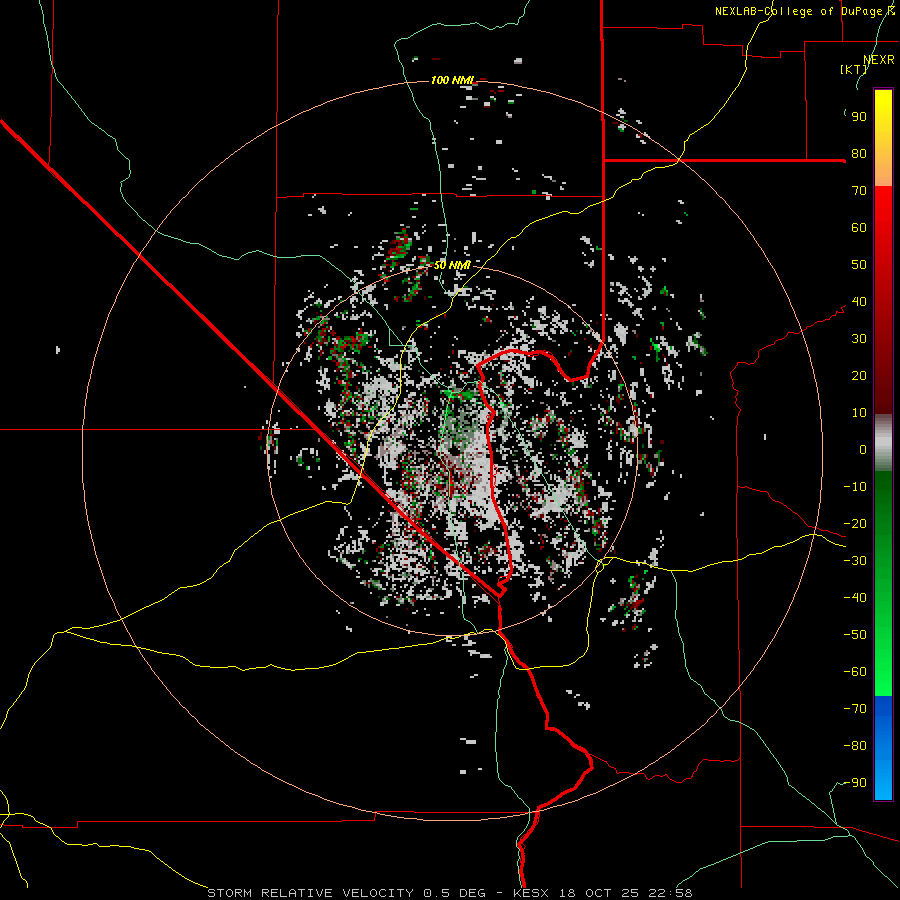900x900 pixels.
Task: Click the '90' value on velocity scale
Action: (x=859, y=117)
